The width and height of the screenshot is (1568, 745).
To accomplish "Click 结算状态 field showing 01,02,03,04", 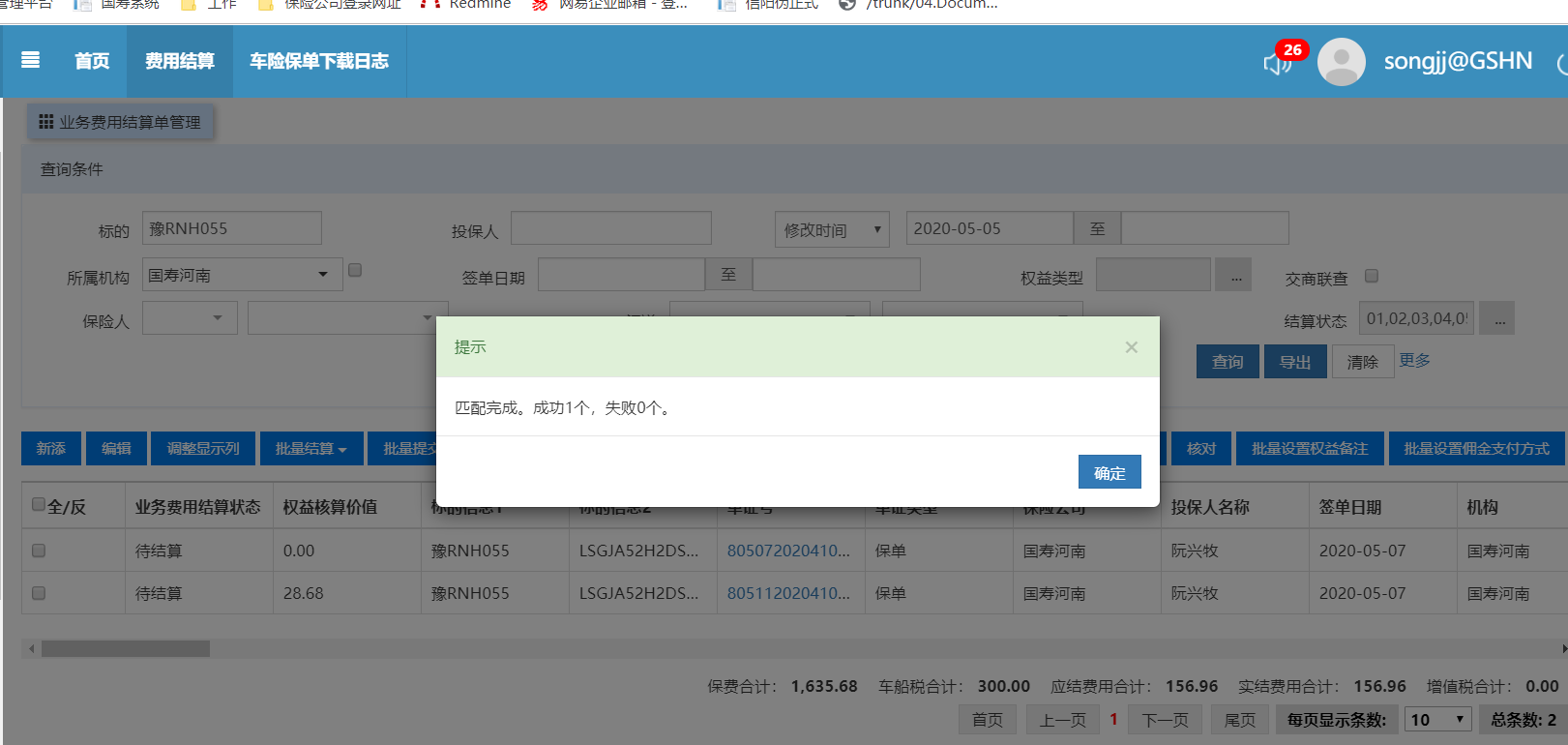I will (1416, 318).
